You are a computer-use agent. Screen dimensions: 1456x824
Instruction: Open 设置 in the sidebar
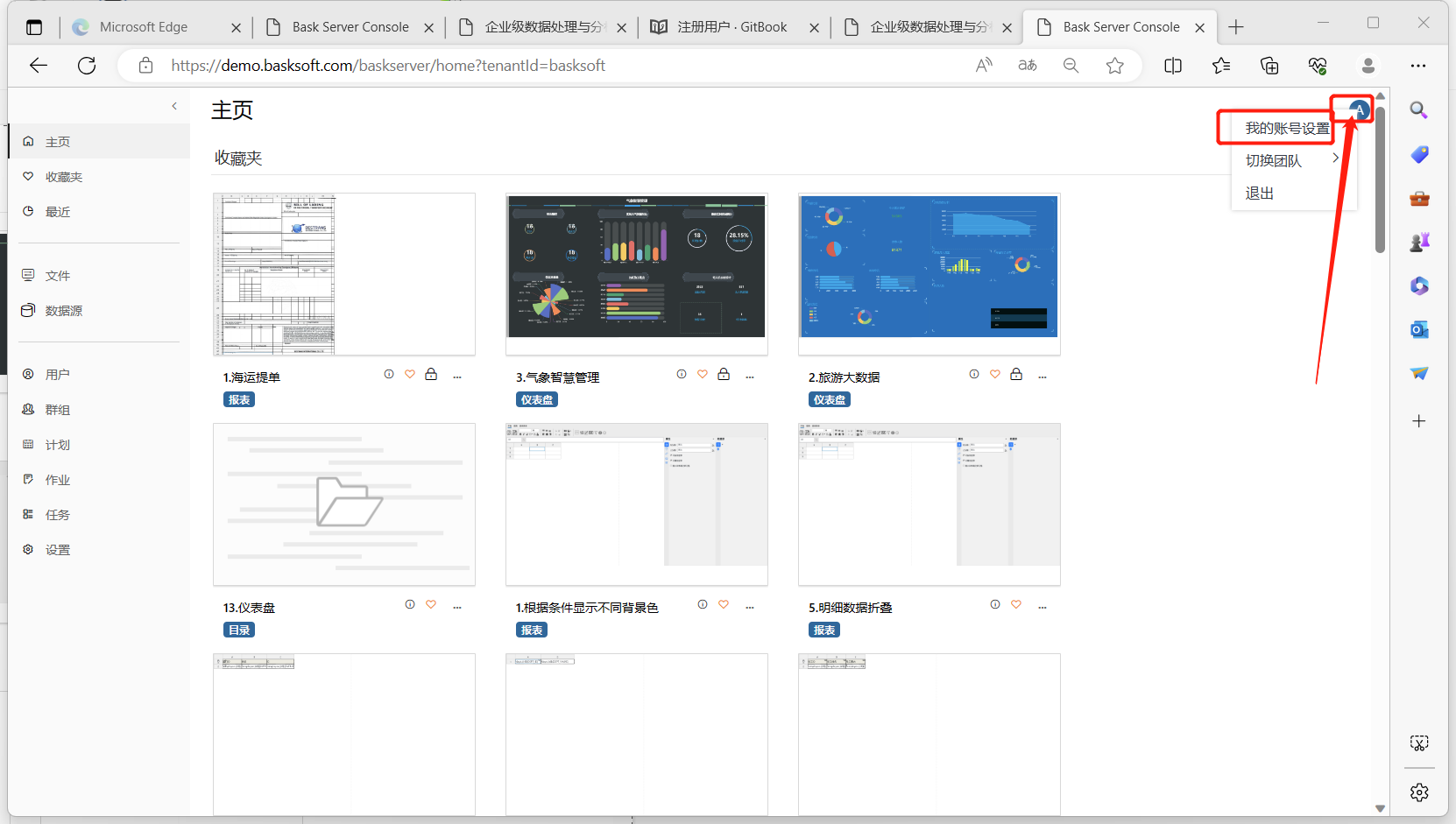[99, 549]
